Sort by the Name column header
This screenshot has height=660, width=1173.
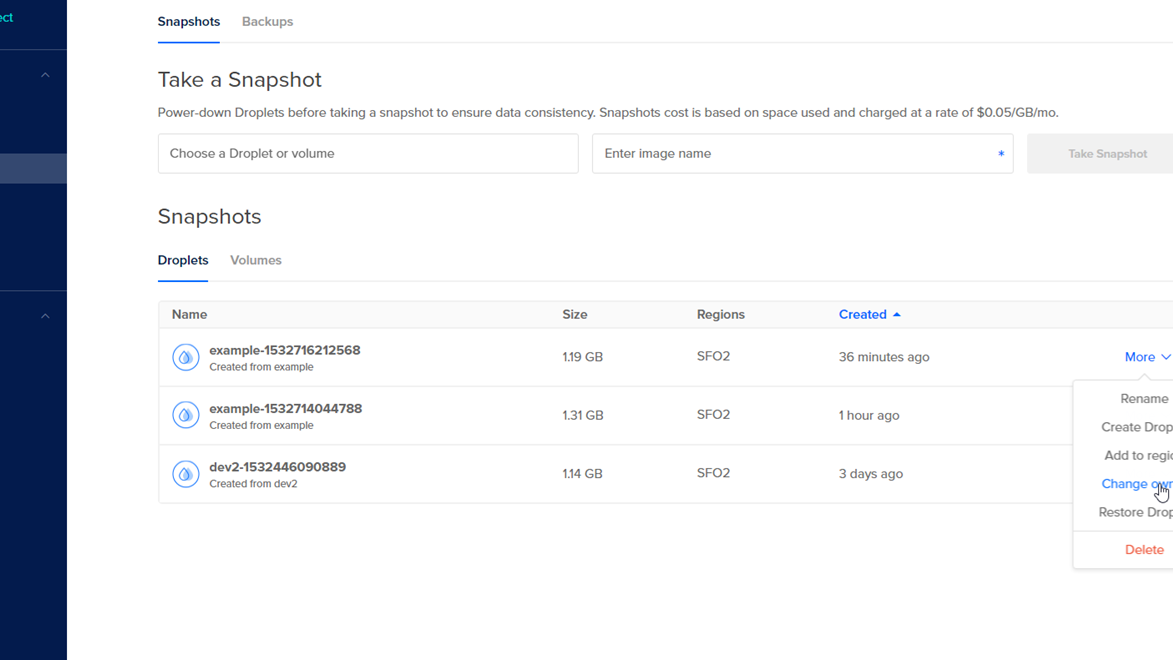click(x=189, y=315)
